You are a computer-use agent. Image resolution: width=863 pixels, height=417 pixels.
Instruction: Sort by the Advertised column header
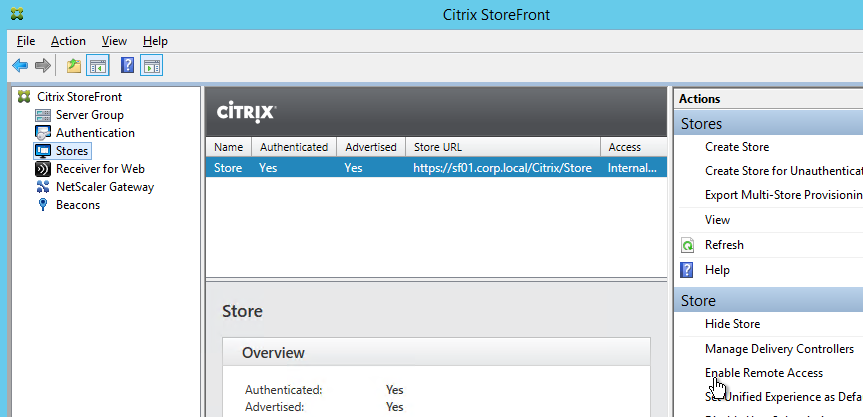tap(371, 147)
